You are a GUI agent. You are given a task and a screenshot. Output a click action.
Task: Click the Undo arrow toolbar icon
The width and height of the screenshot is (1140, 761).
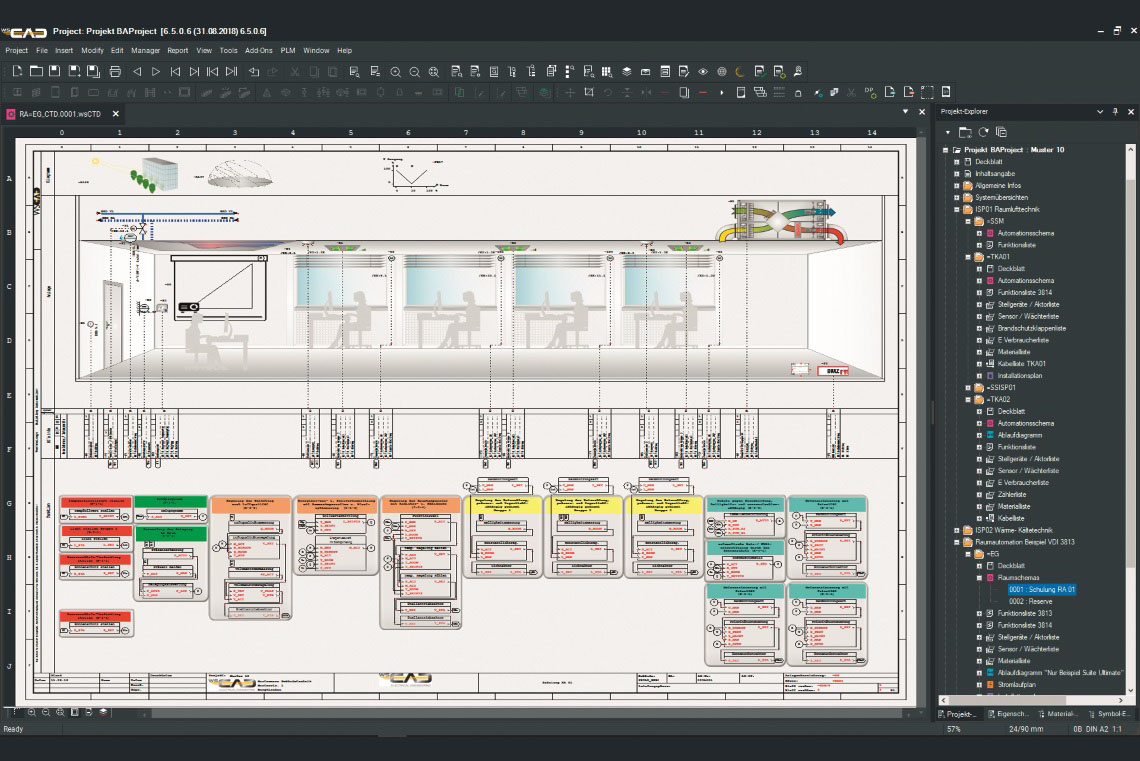click(254, 71)
